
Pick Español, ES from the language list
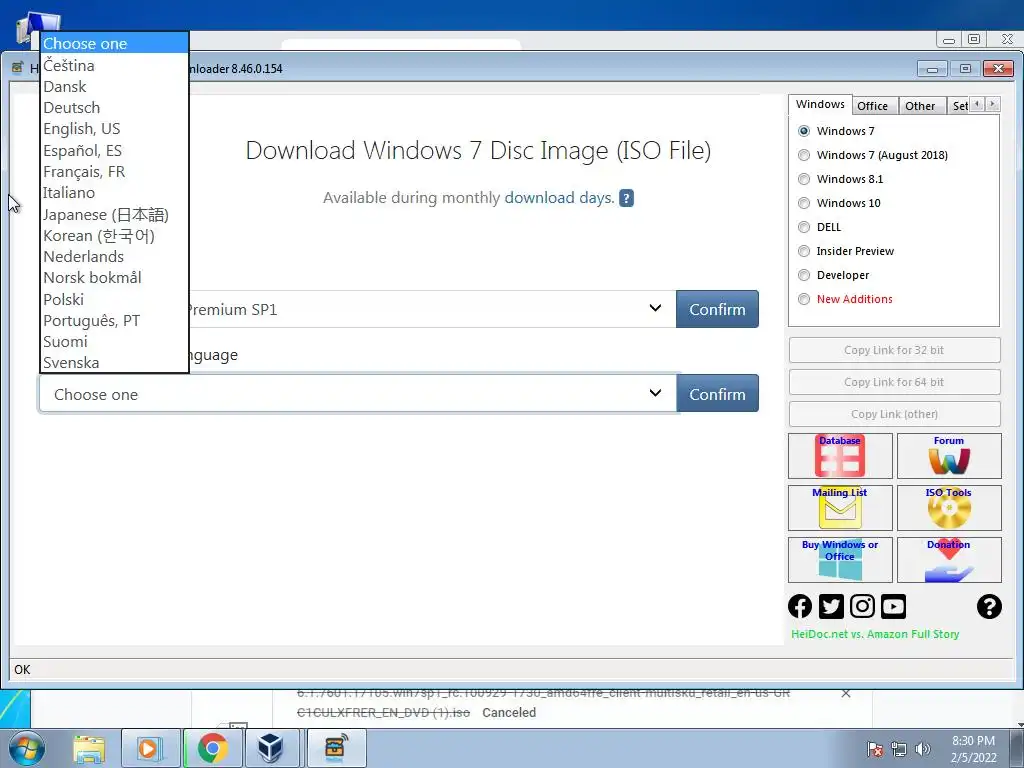[x=114, y=150]
